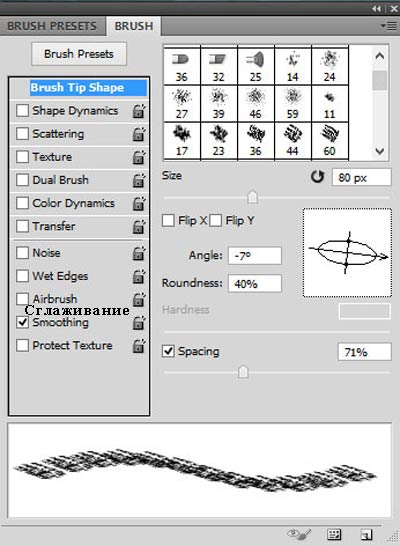400x546 pixels.
Task: Click the lock icon beside Scattering
Action: click(139, 134)
